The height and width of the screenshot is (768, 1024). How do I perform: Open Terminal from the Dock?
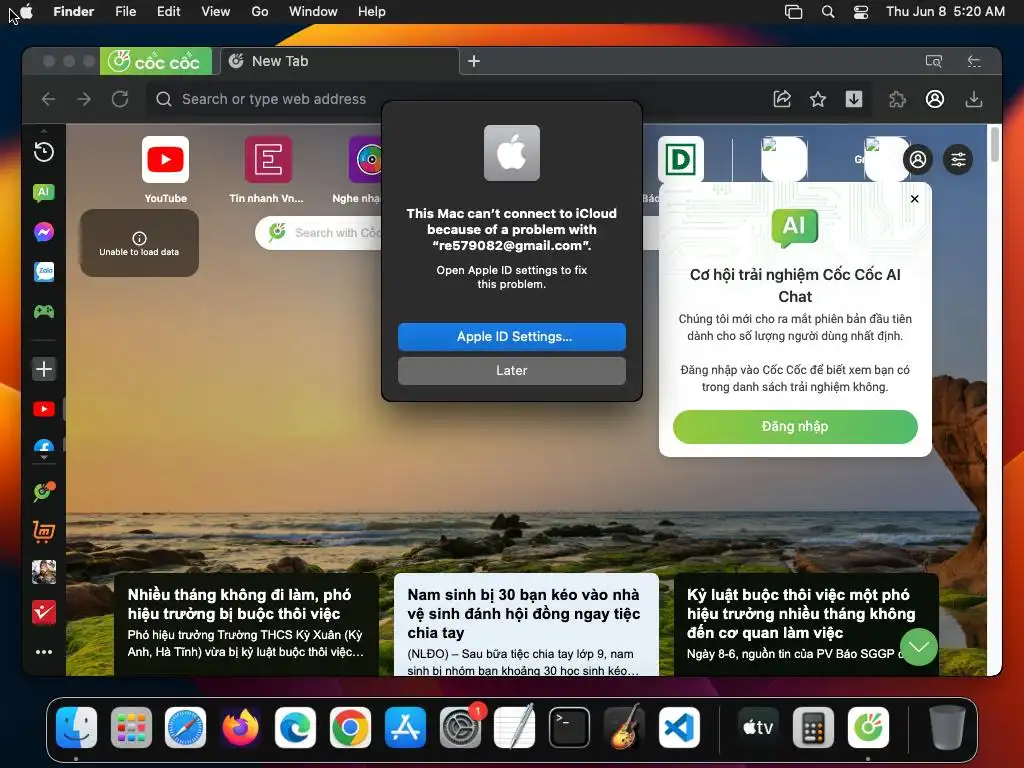569,727
